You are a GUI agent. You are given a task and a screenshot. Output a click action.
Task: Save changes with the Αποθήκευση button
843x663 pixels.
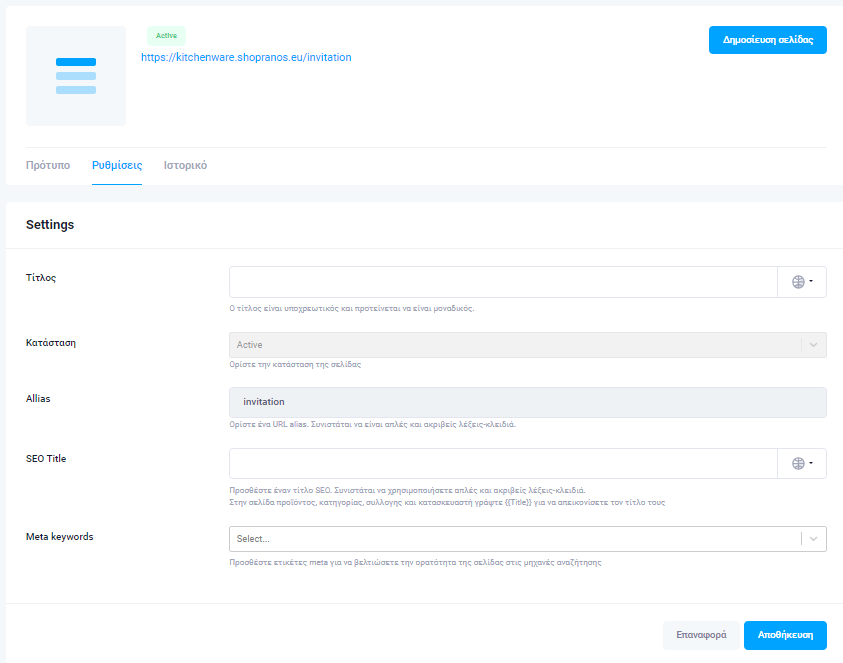coord(785,635)
